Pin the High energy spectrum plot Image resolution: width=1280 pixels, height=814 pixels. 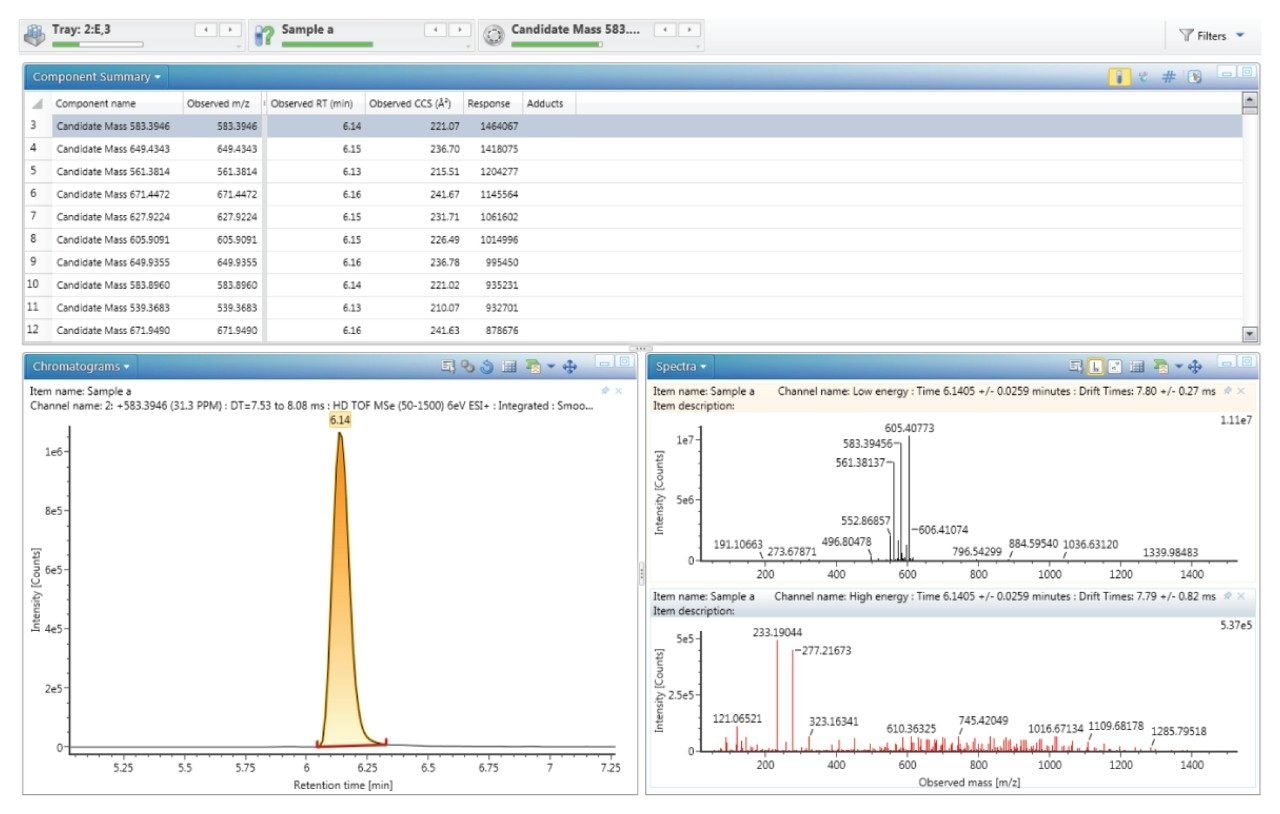pos(1227,595)
